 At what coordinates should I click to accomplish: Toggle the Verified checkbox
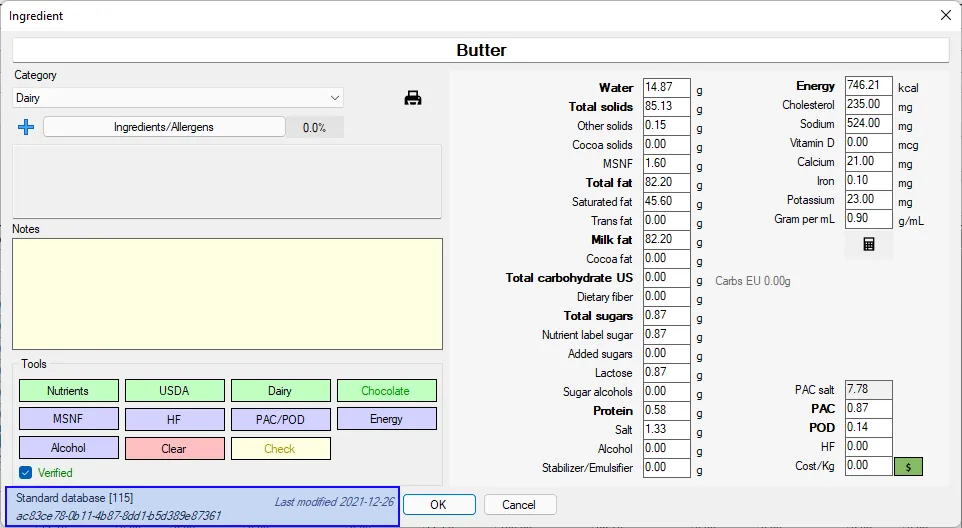(x=25, y=473)
